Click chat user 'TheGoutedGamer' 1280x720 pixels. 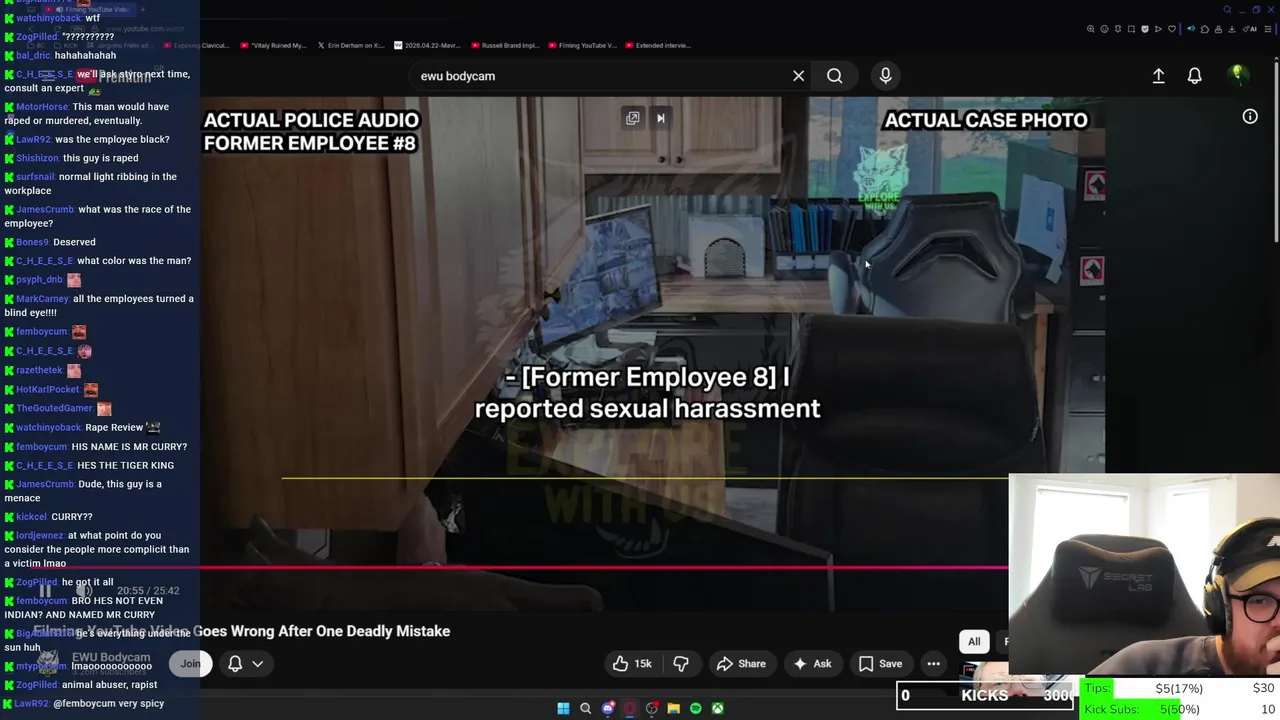coord(54,408)
